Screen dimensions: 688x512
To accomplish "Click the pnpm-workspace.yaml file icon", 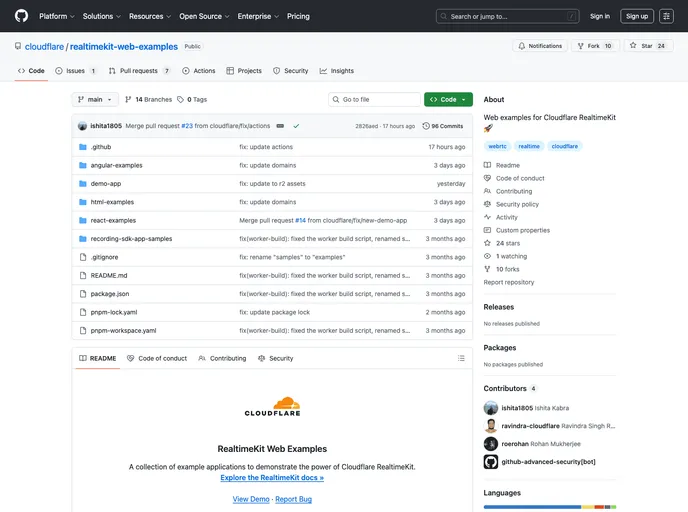I will [82, 331].
